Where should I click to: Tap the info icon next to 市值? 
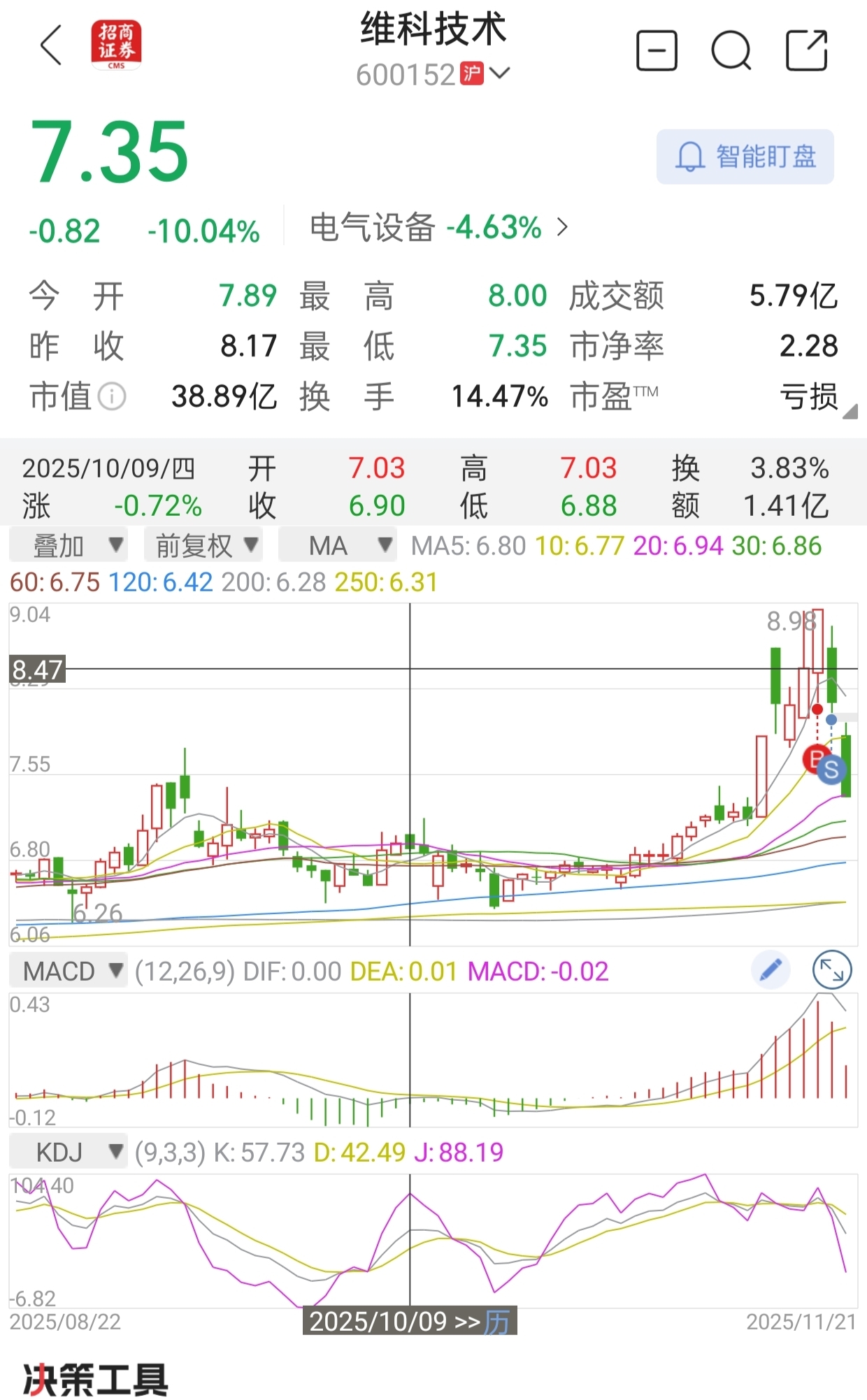coord(112,396)
